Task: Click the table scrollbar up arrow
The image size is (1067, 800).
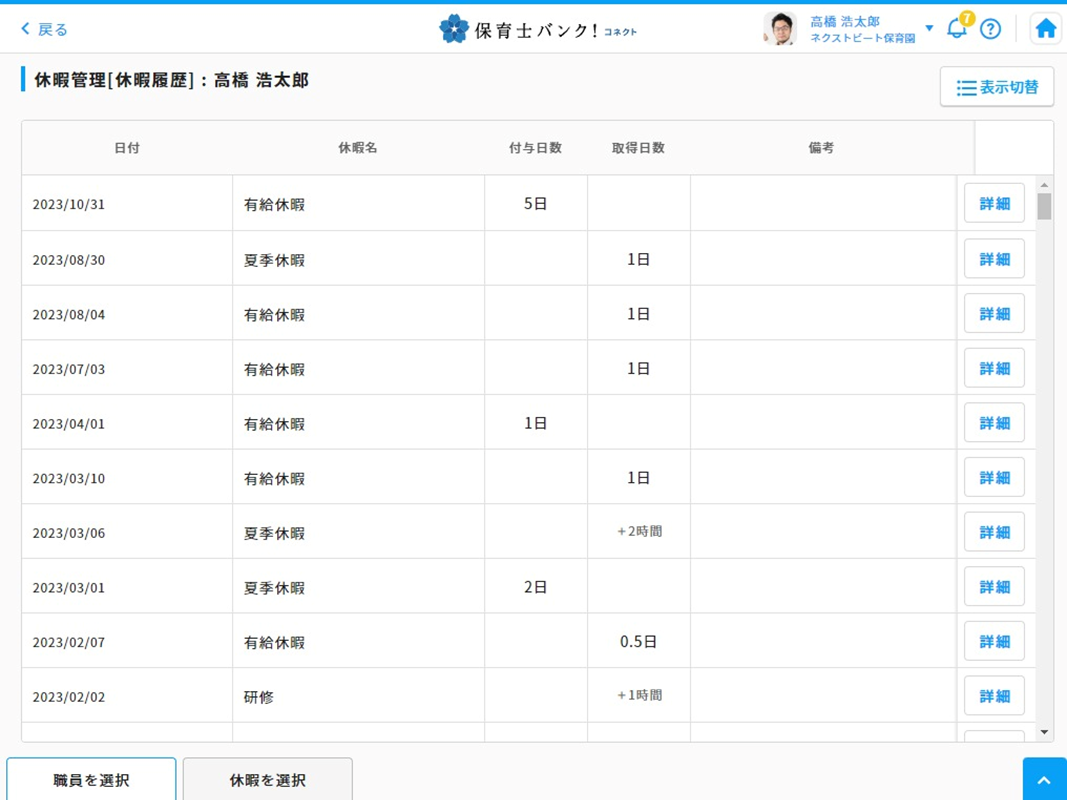Action: pyautogui.click(x=1044, y=185)
